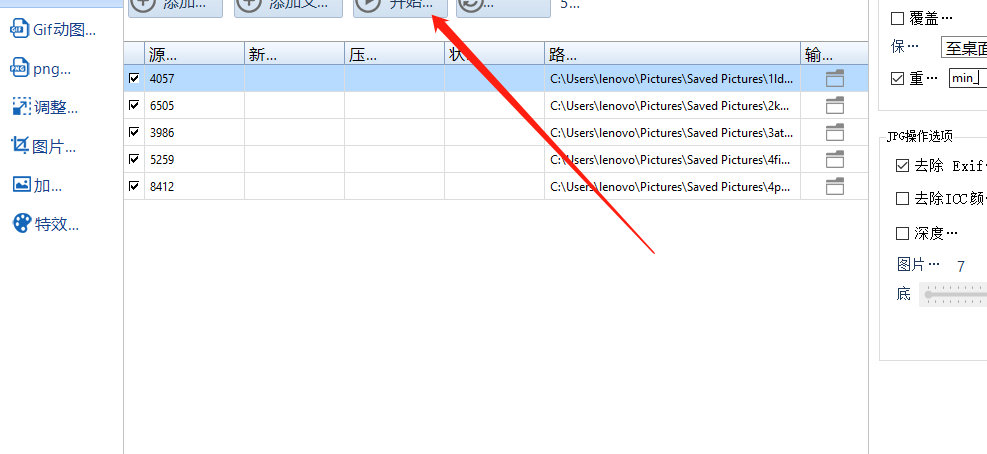The height and width of the screenshot is (454, 987).
Task: Enable the 覆盖 overwrite checkbox
Action: (898, 19)
